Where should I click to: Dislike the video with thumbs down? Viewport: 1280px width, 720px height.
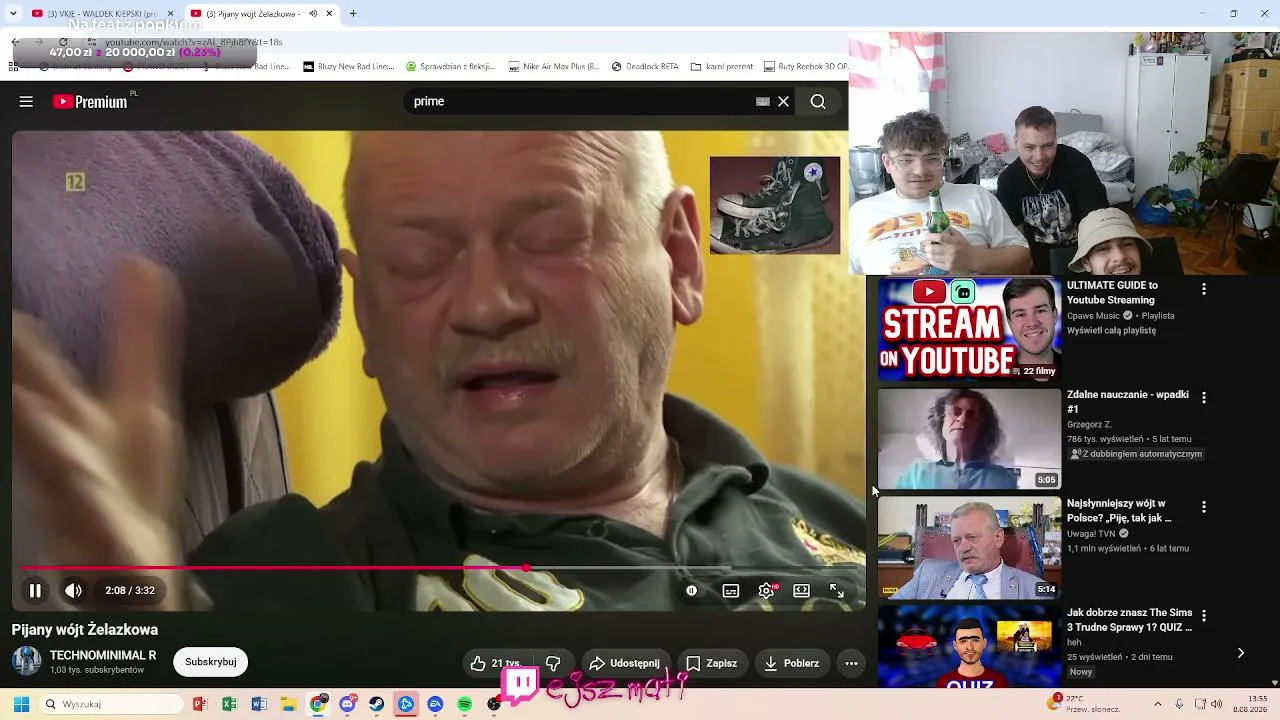click(553, 663)
